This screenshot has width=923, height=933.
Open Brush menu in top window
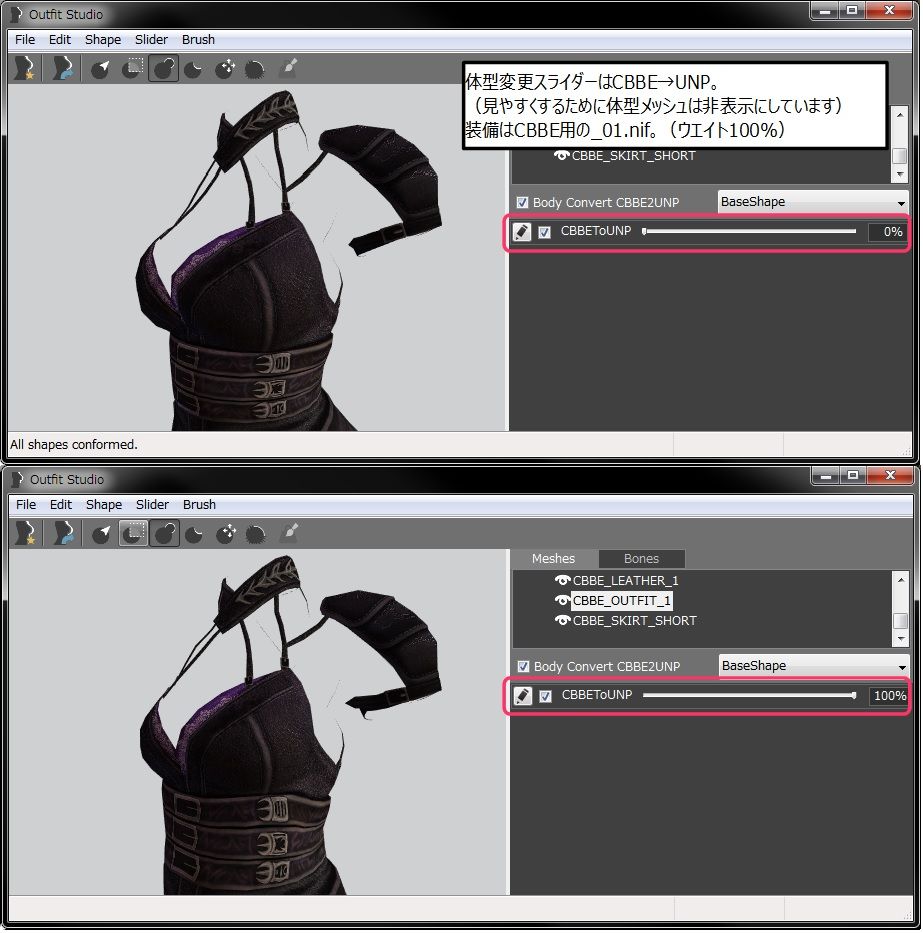pos(198,40)
